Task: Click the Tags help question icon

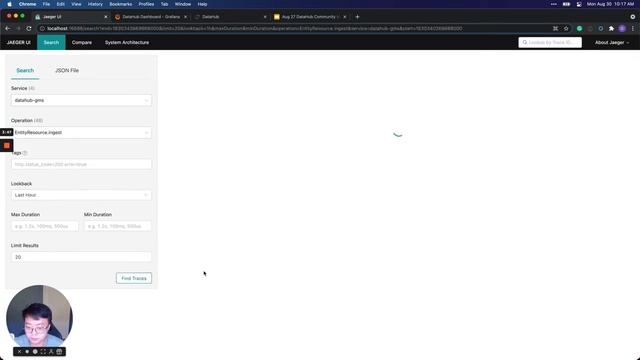Action: tap(25, 153)
